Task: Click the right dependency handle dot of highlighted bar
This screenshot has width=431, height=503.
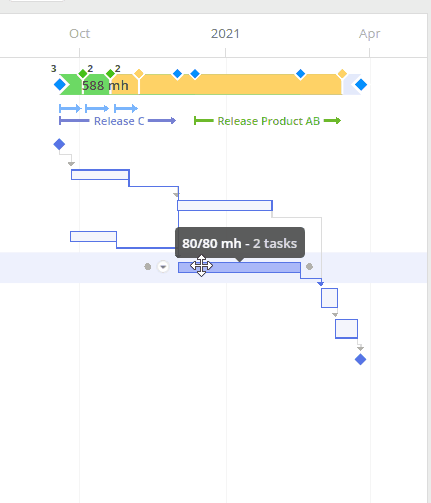Action: 309,267
